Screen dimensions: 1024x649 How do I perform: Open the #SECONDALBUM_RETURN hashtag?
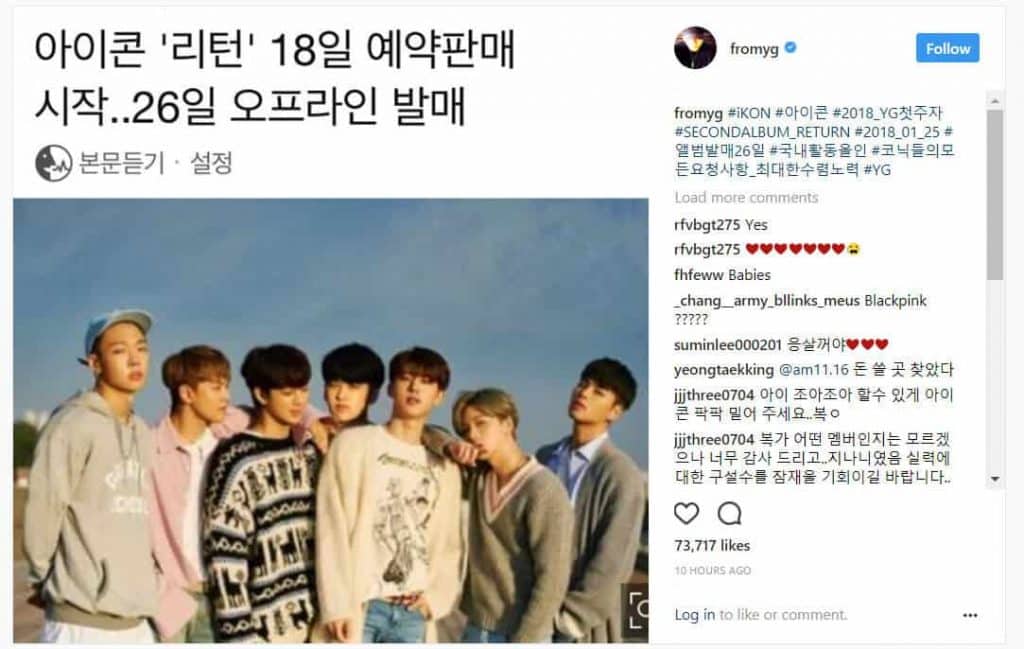pos(762,132)
